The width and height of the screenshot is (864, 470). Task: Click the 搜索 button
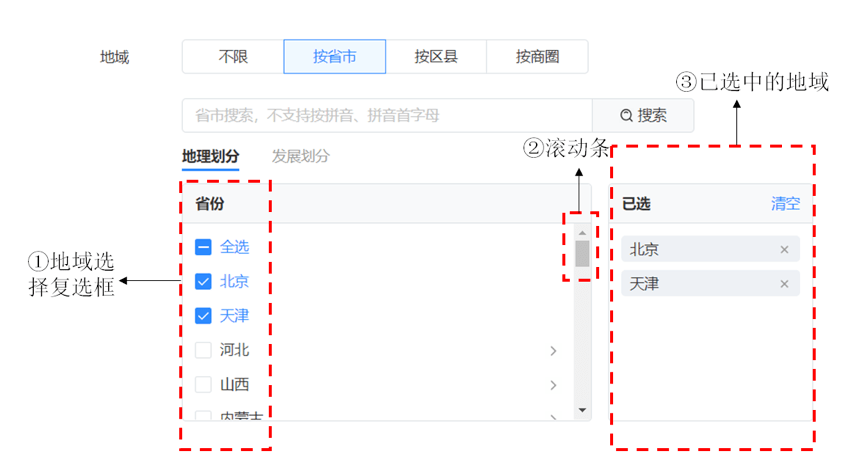coord(643,116)
